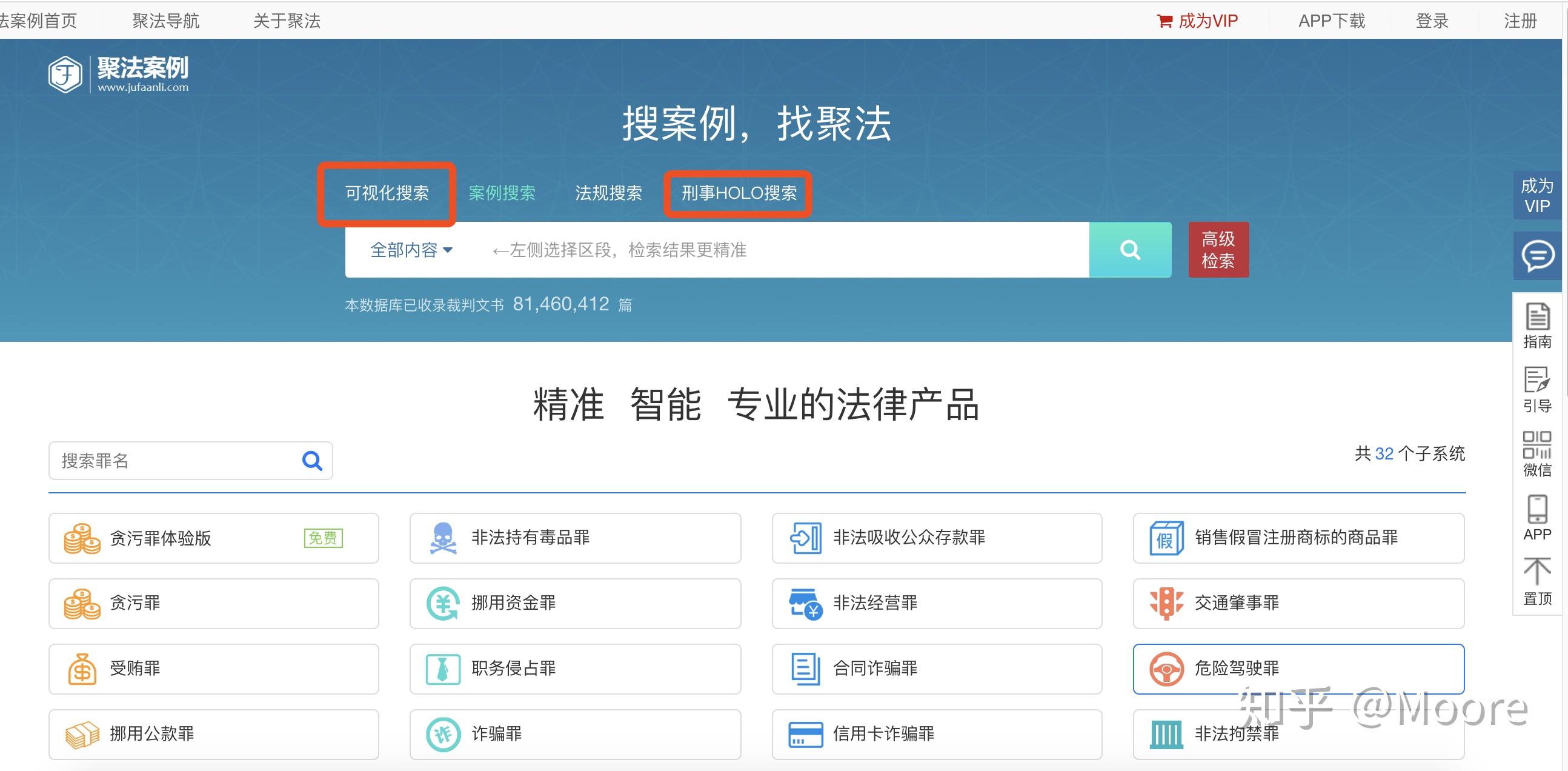Expand the 全部内容 dropdown
The width and height of the screenshot is (1568, 771).
pos(411,250)
